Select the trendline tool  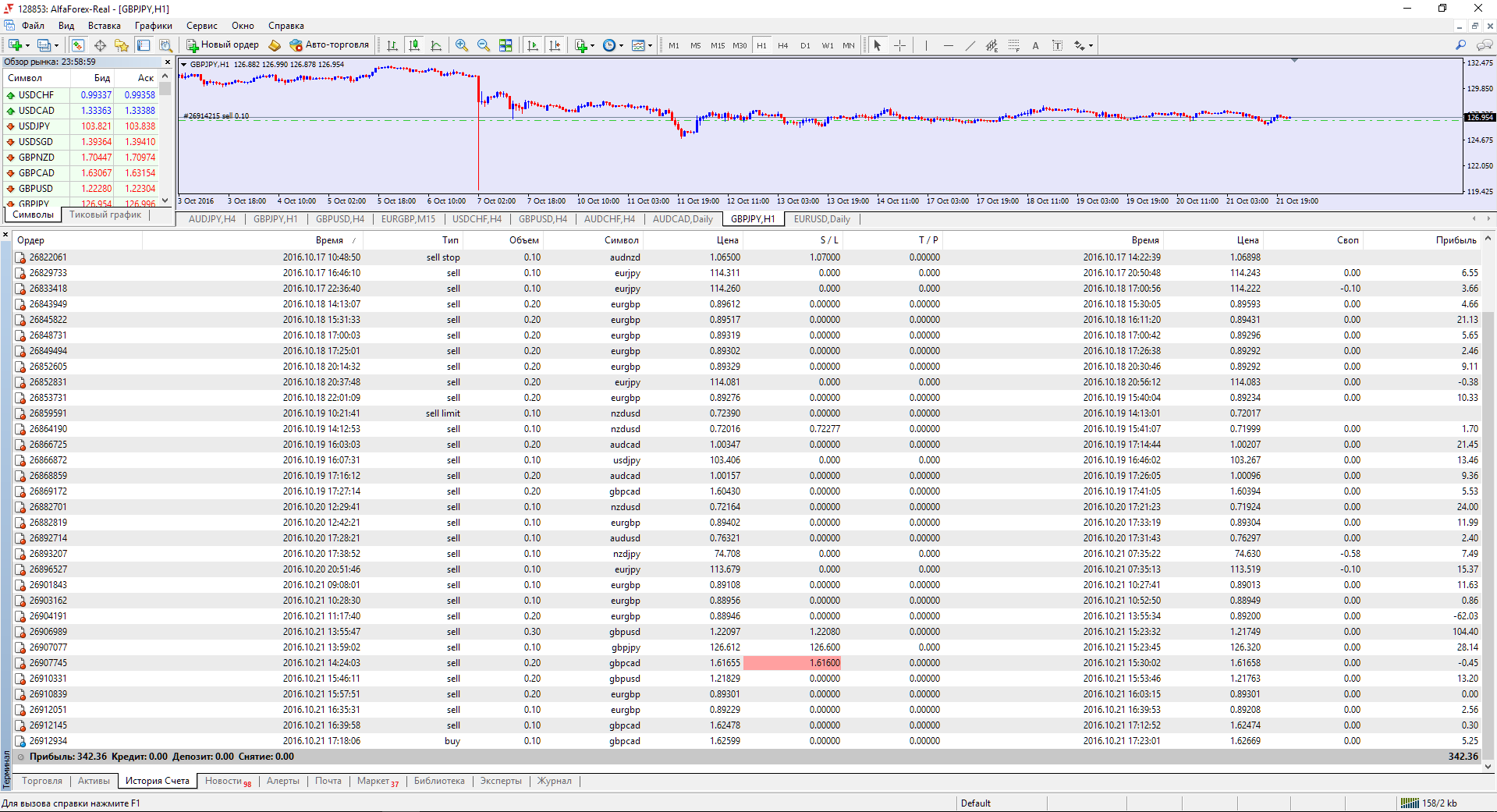point(970,45)
